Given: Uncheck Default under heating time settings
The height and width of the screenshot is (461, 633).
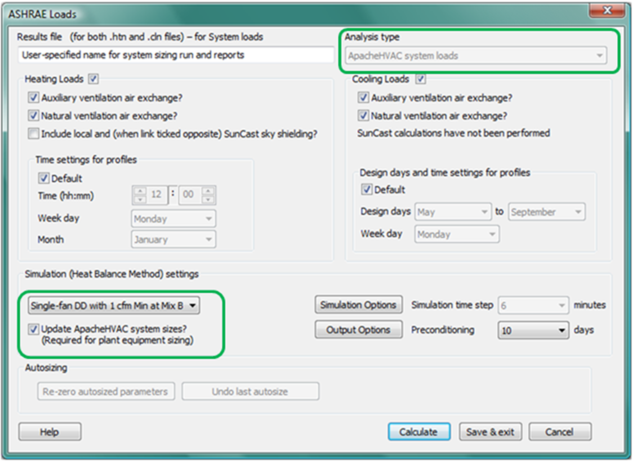Looking at the screenshot, I should coord(43,179).
